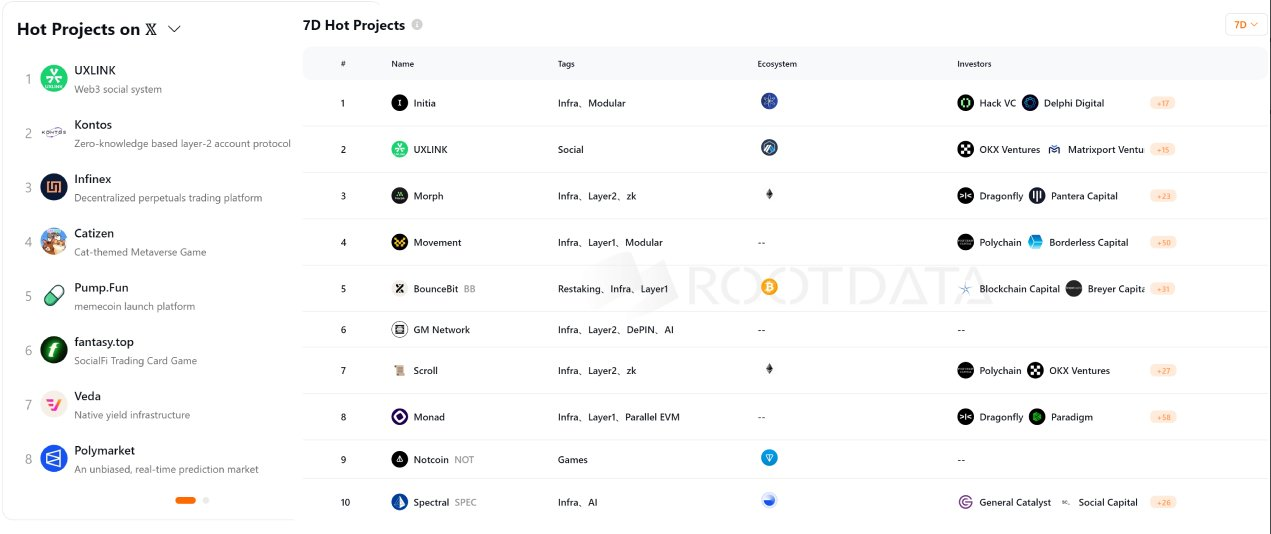Viewport: 1271px width, 534px height.
Task: Switch to the second carousel page dot
Action: [x=206, y=500]
